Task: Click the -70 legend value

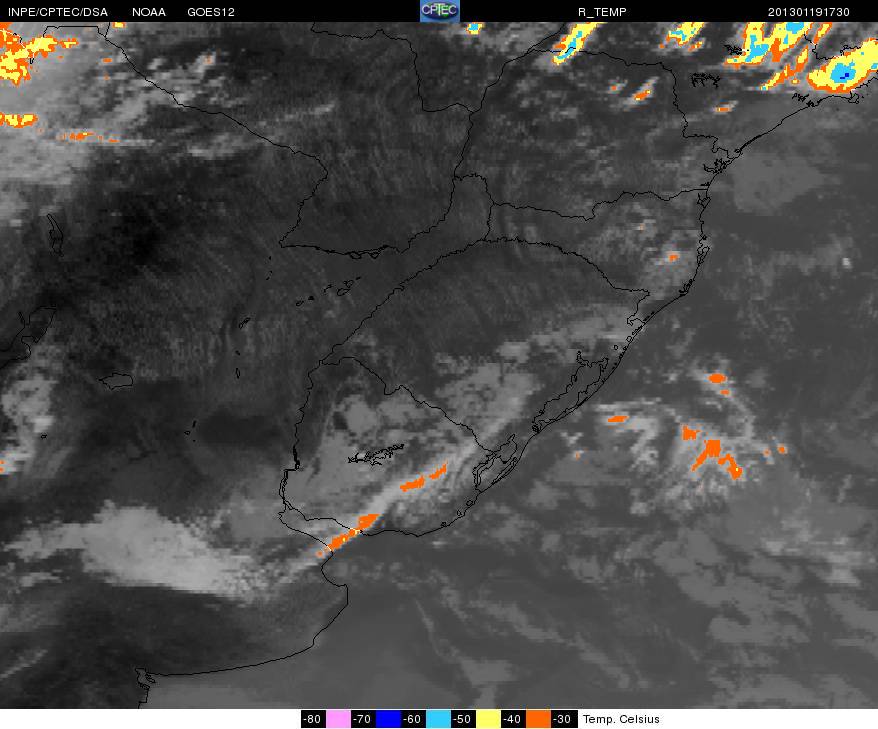Action: [x=363, y=719]
